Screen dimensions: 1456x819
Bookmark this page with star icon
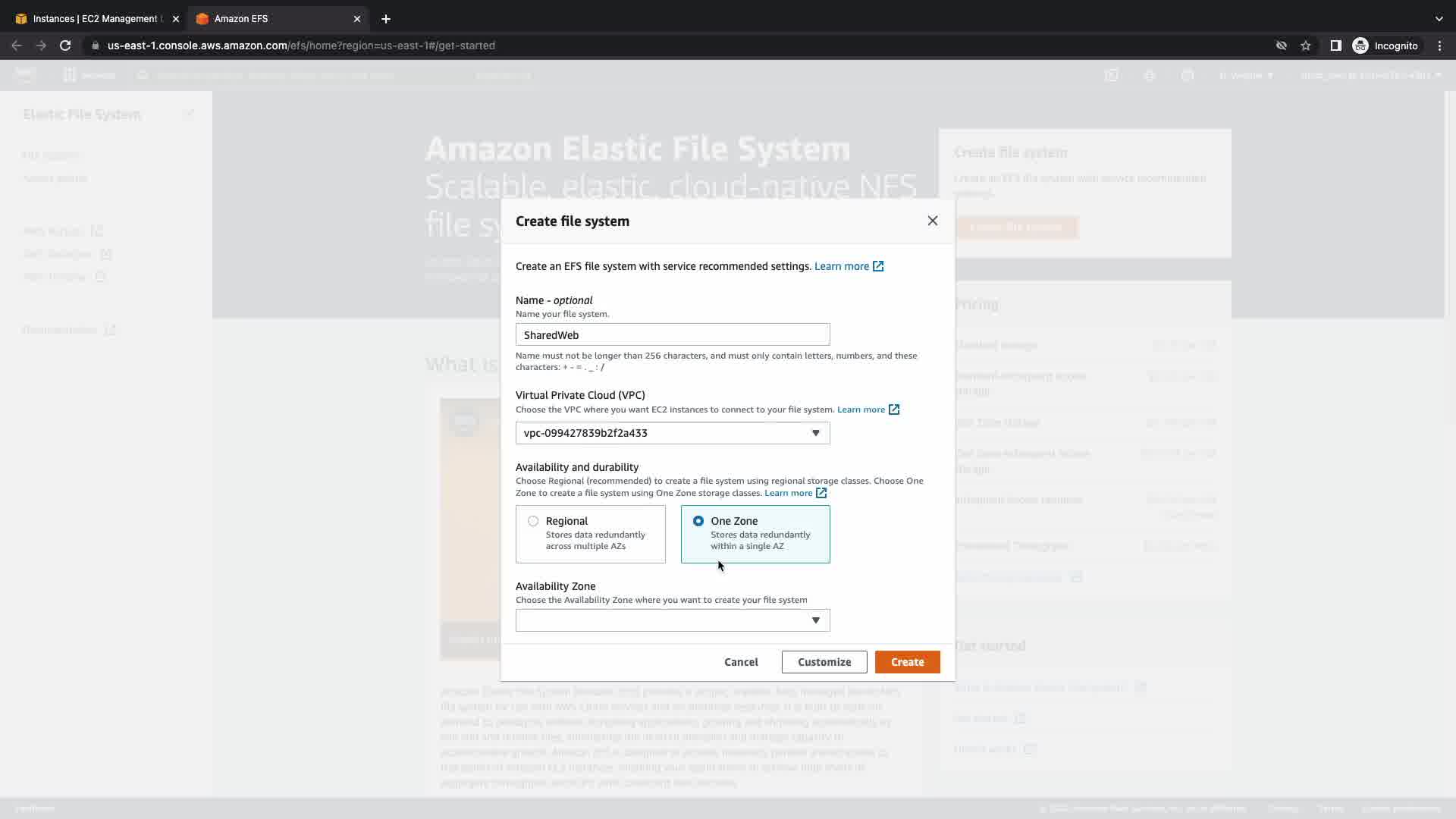click(1305, 45)
